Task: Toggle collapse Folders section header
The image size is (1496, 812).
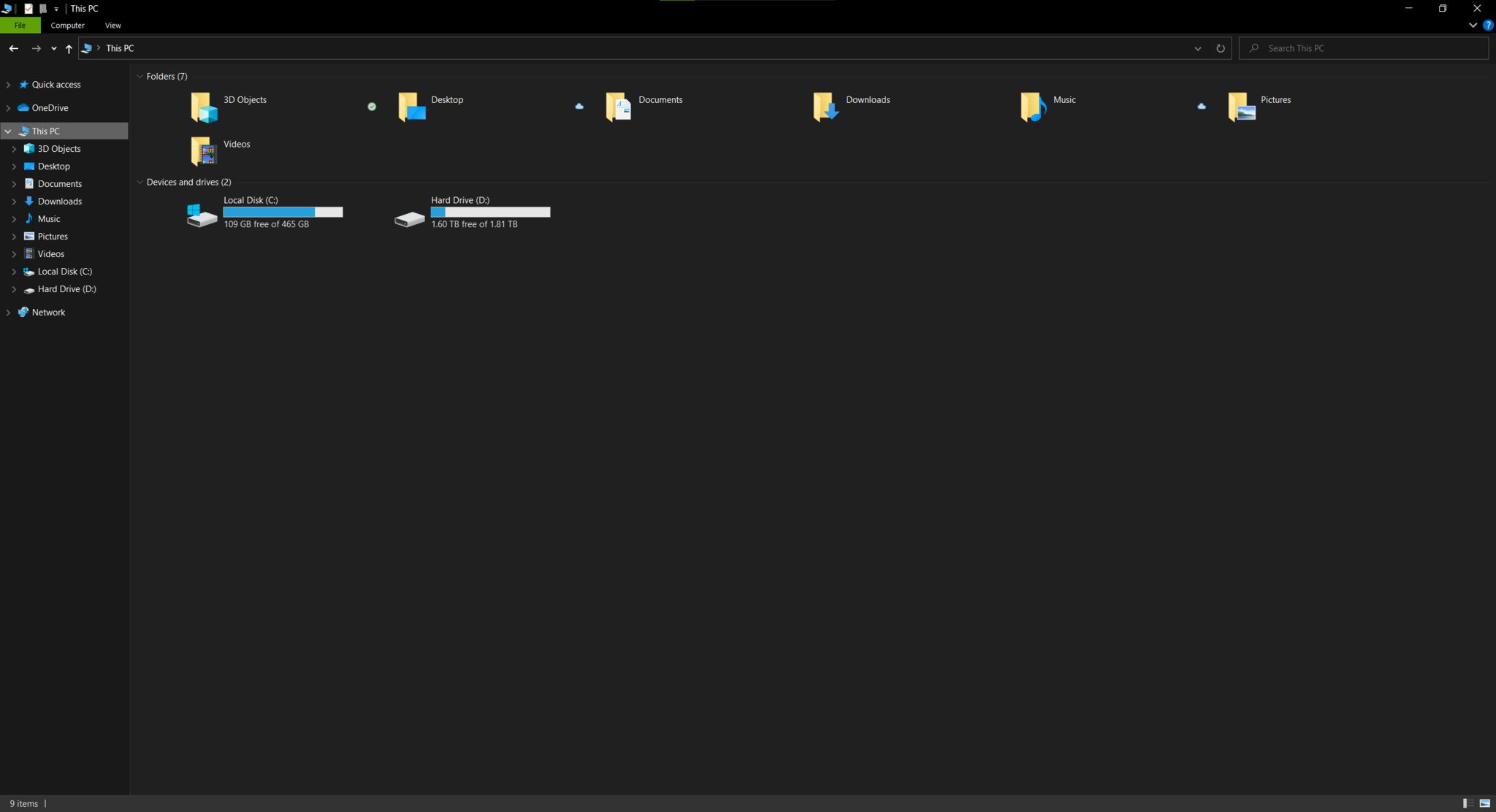Action: (140, 76)
